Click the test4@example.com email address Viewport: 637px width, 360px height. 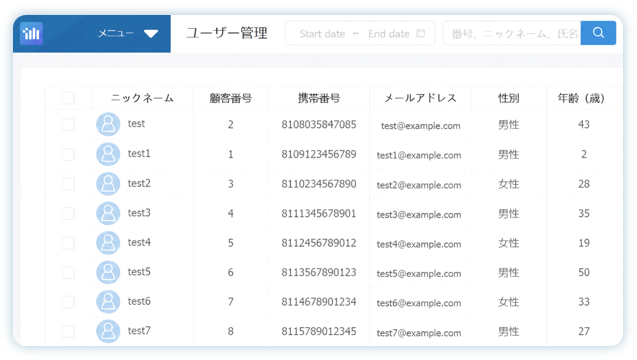coord(419,244)
